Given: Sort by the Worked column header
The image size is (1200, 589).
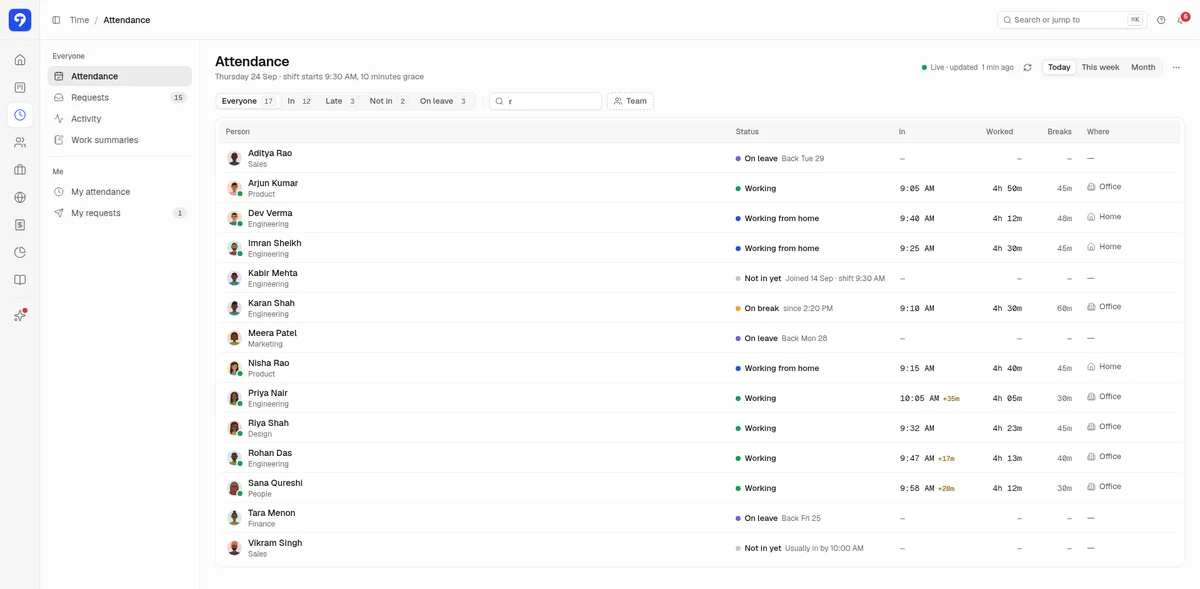Looking at the screenshot, I should [x=999, y=132].
